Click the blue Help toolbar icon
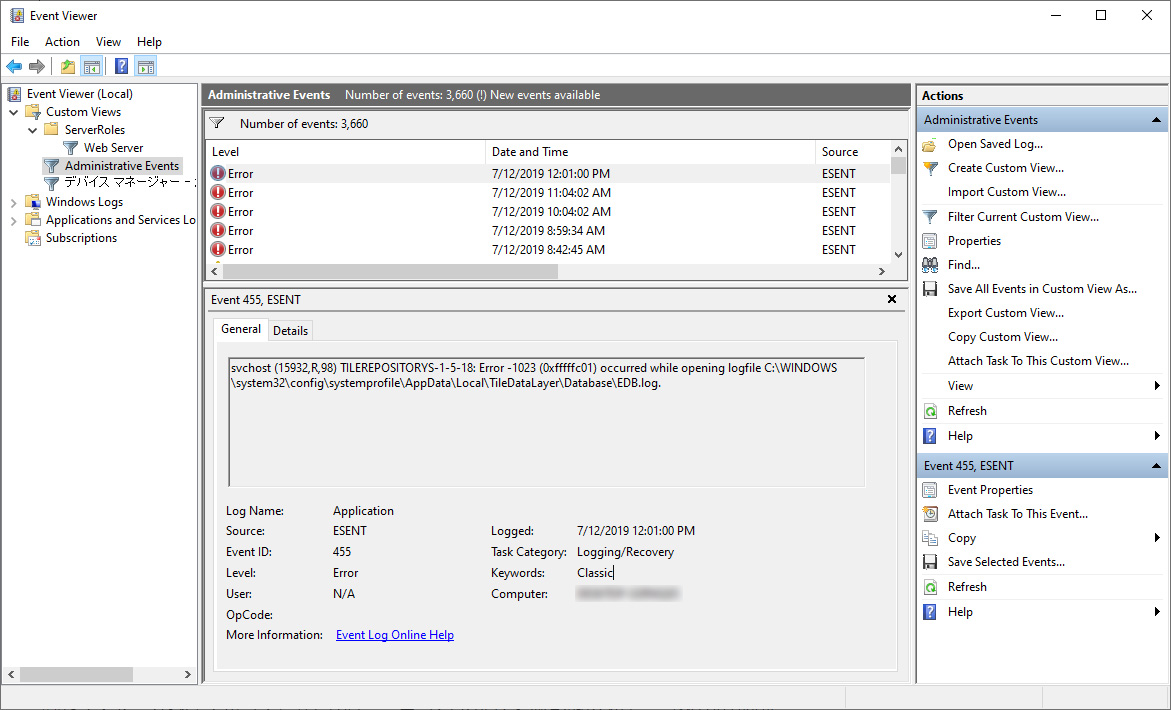1171x710 pixels. coord(121,67)
